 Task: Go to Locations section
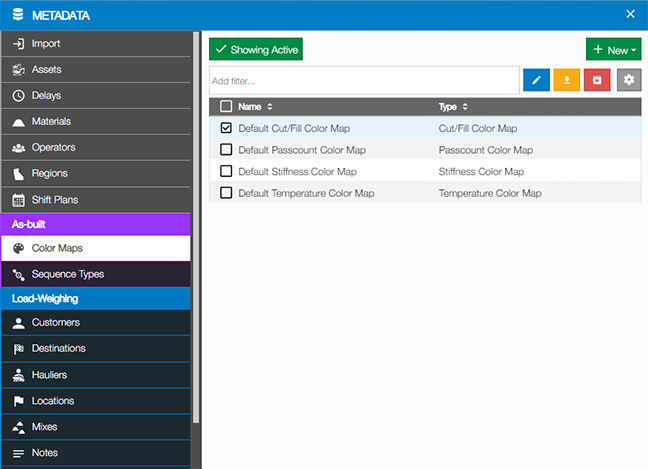[x=95, y=401]
